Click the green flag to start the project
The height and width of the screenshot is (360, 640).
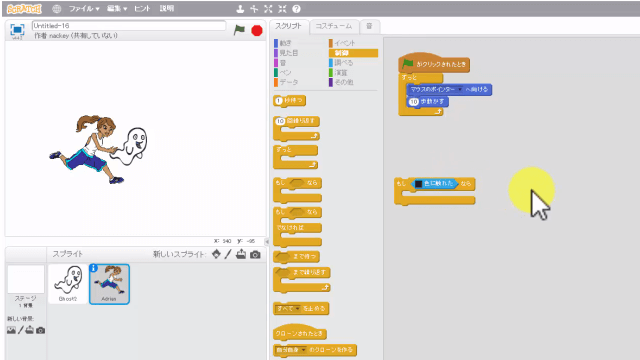239,30
